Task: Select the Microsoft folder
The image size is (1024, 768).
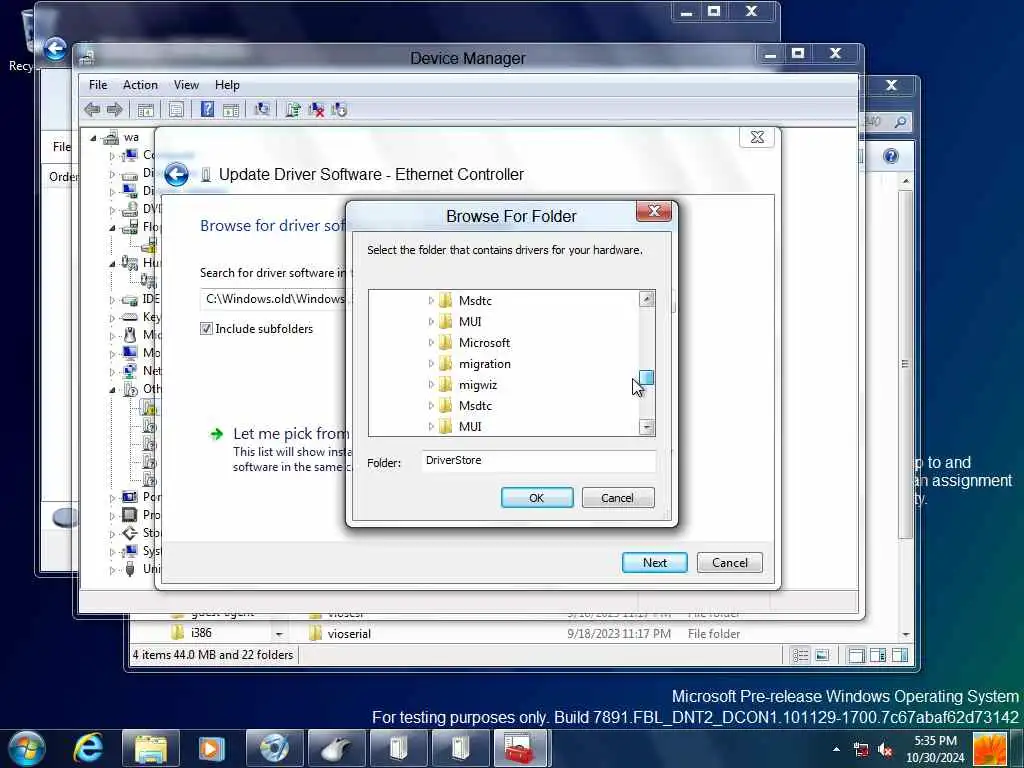Action: click(484, 343)
